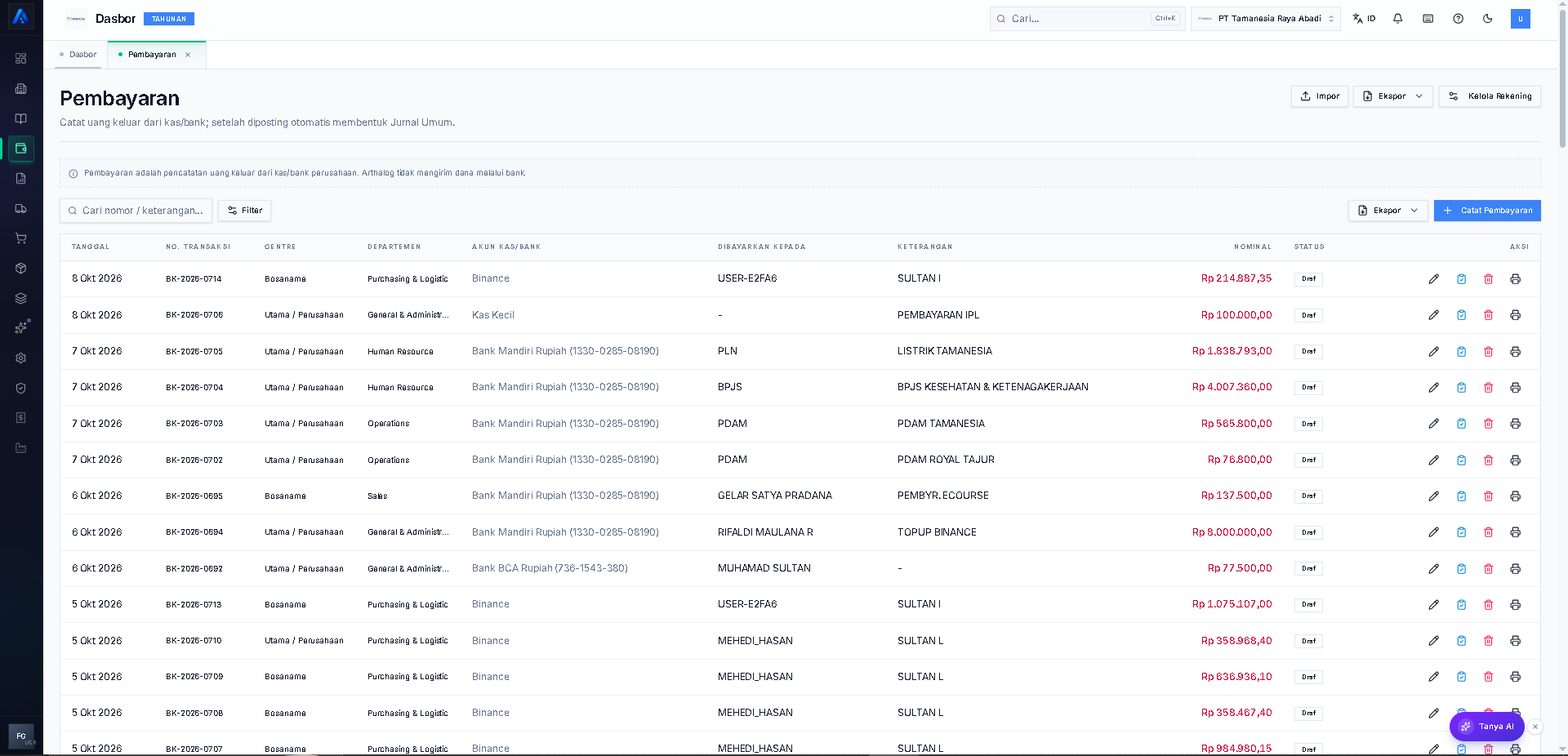Post payment BK-2026-0706 via clipboard icon
The height and width of the screenshot is (756, 1568).
click(x=1461, y=315)
